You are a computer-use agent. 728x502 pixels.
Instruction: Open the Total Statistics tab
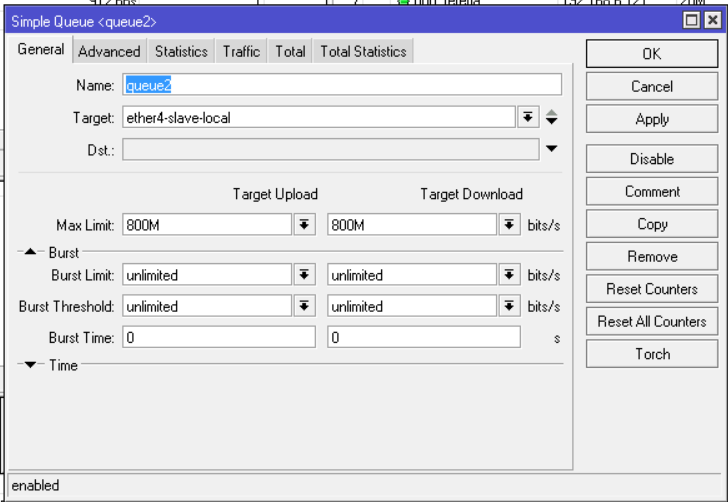coord(363,51)
